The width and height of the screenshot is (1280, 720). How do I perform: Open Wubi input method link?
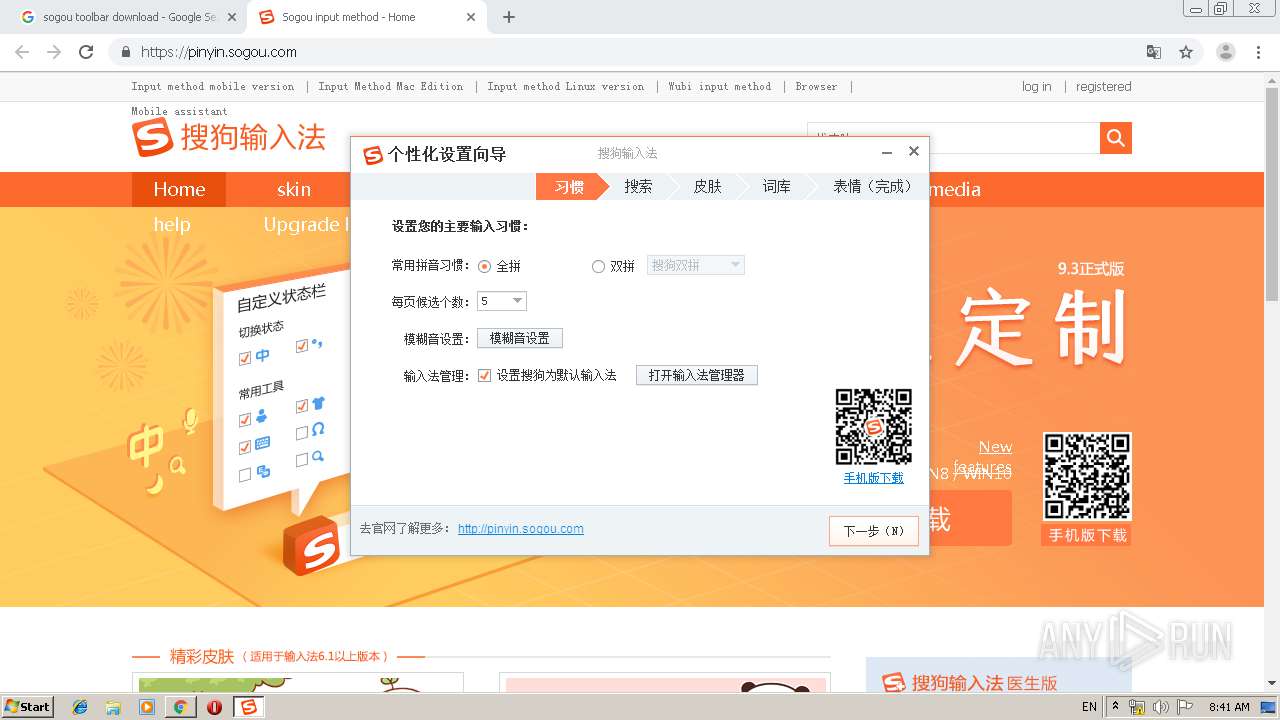click(720, 86)
